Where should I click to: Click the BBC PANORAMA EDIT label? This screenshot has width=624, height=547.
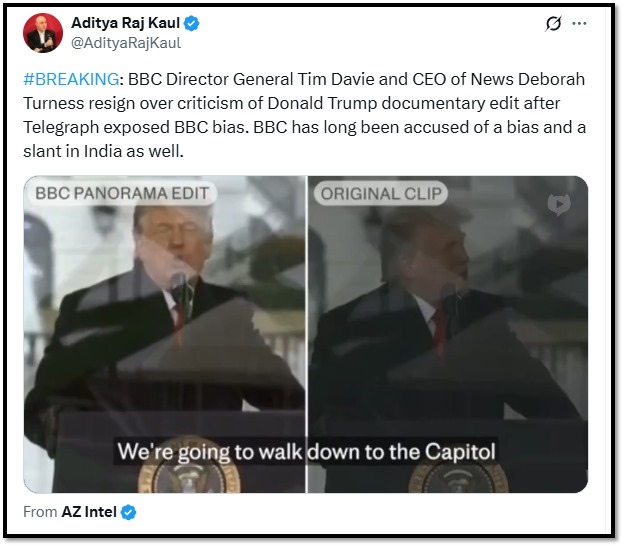122,193
